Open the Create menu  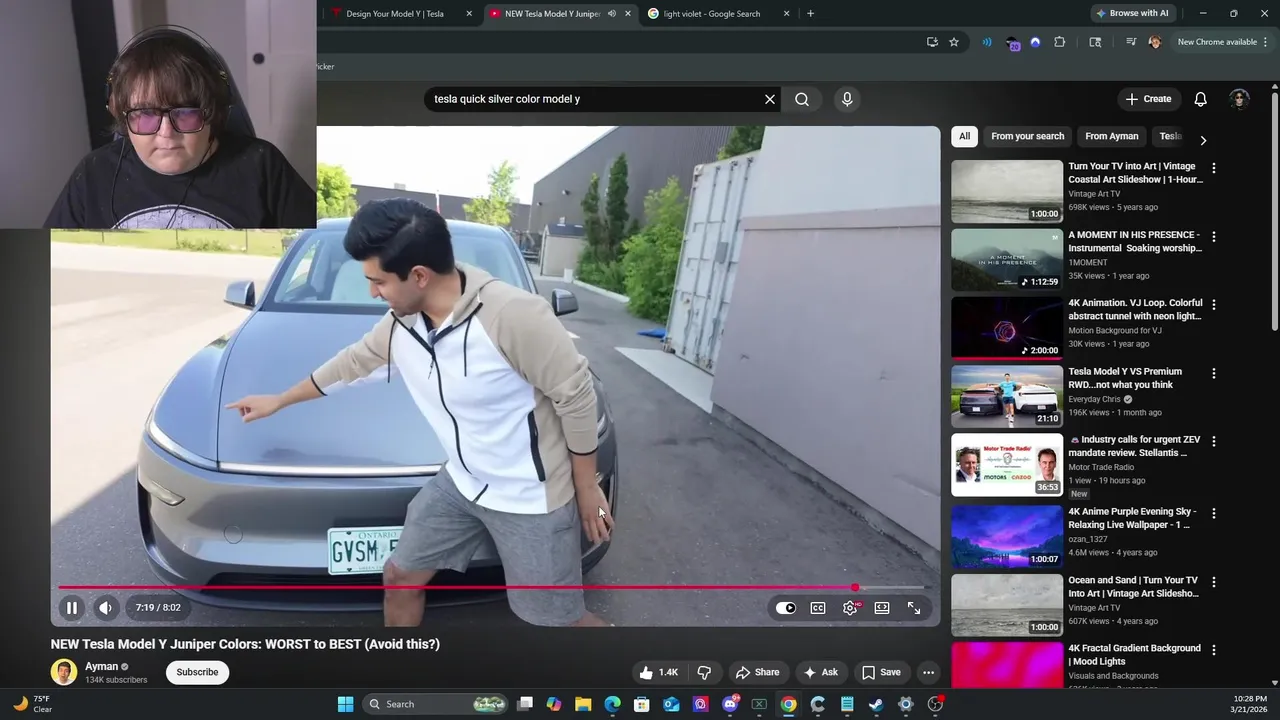pyautogui.click(x=1148, y=99)
